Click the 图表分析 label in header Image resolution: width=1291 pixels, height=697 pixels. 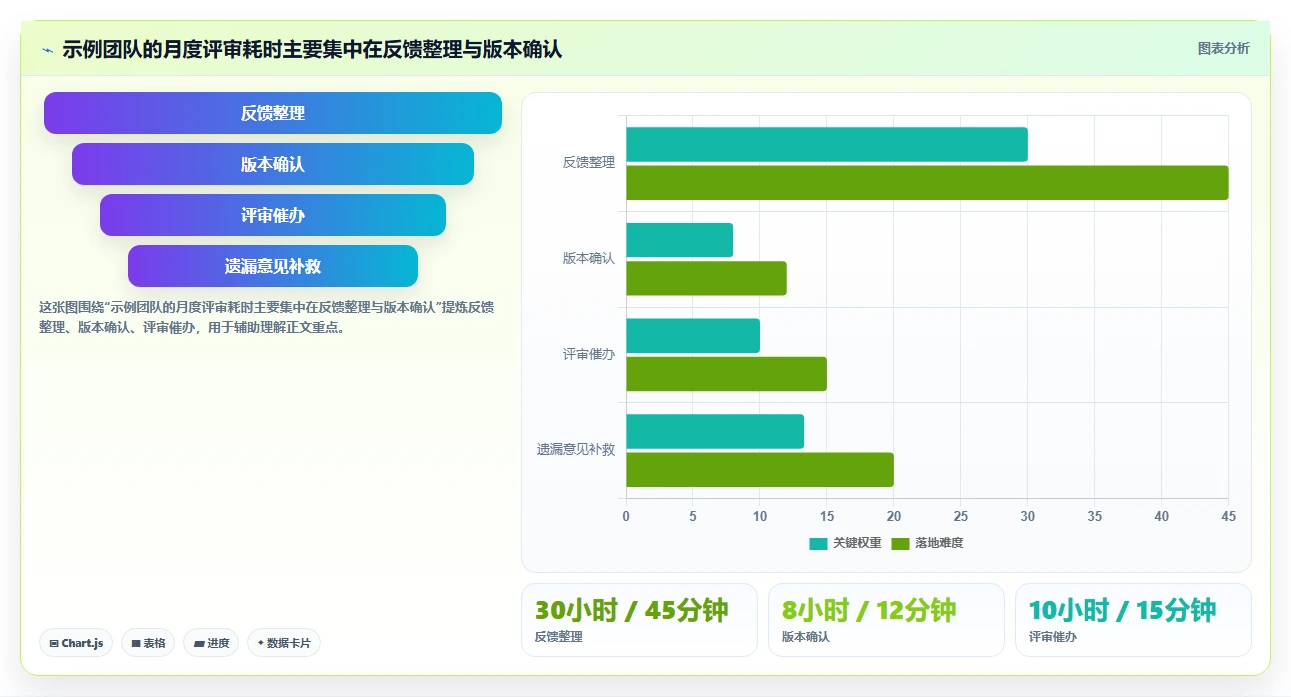(1224, 48)
